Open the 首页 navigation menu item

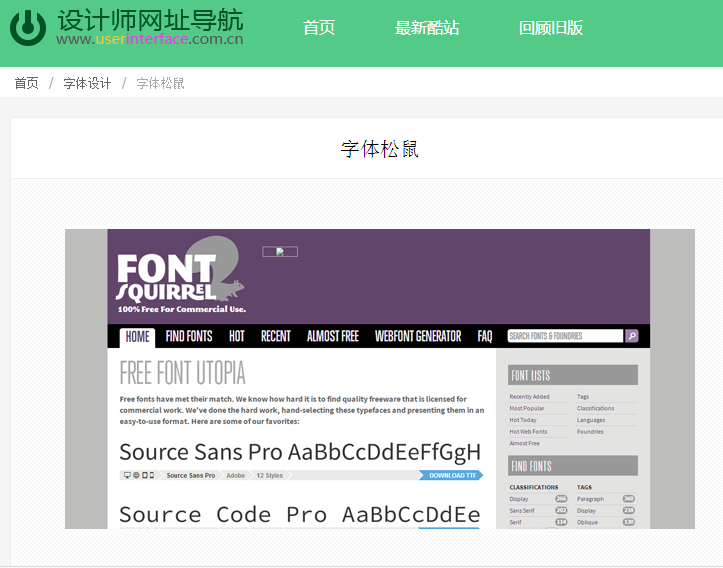click(x=319, y=28)
